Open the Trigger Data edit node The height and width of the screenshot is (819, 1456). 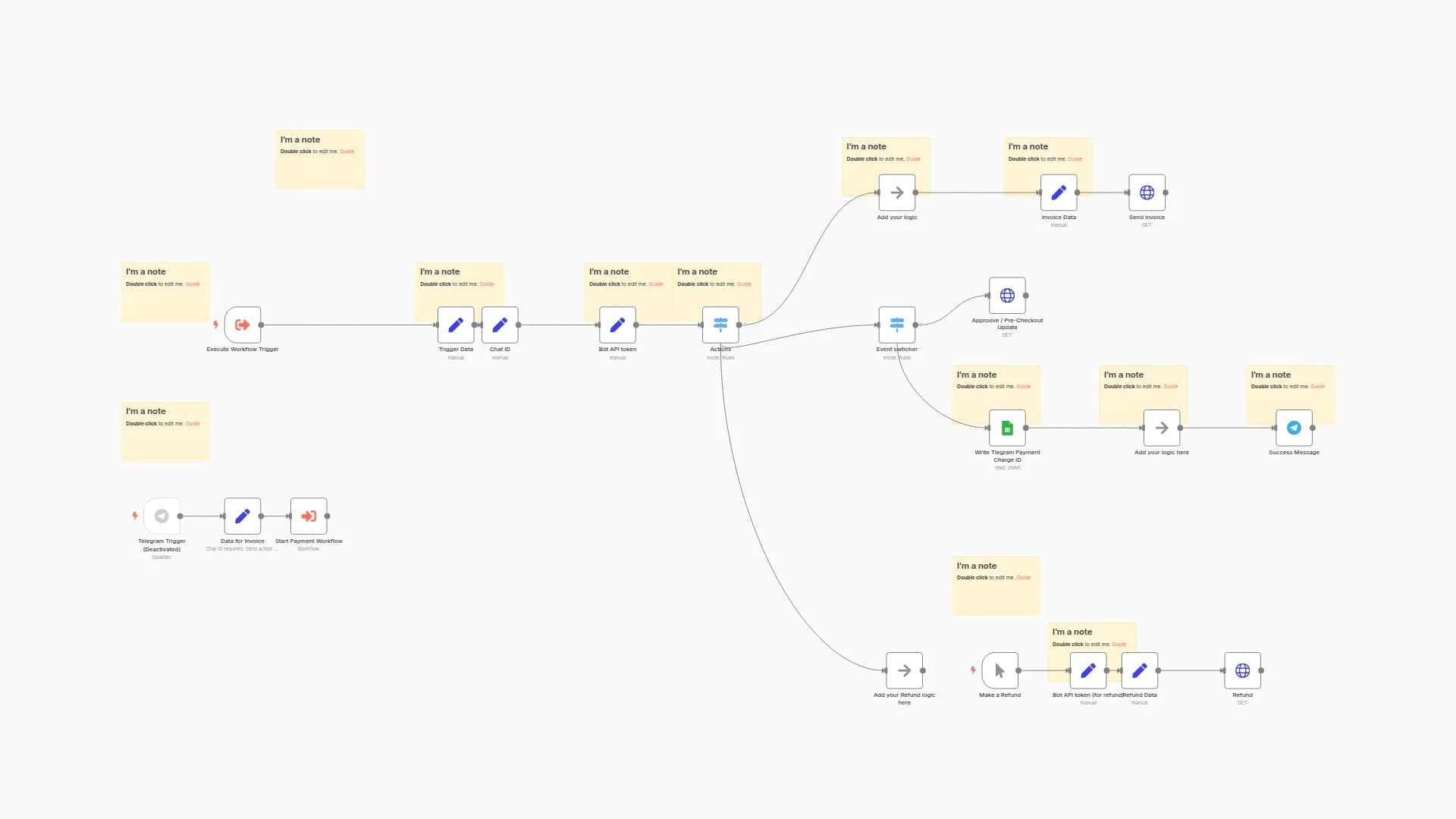456,325
